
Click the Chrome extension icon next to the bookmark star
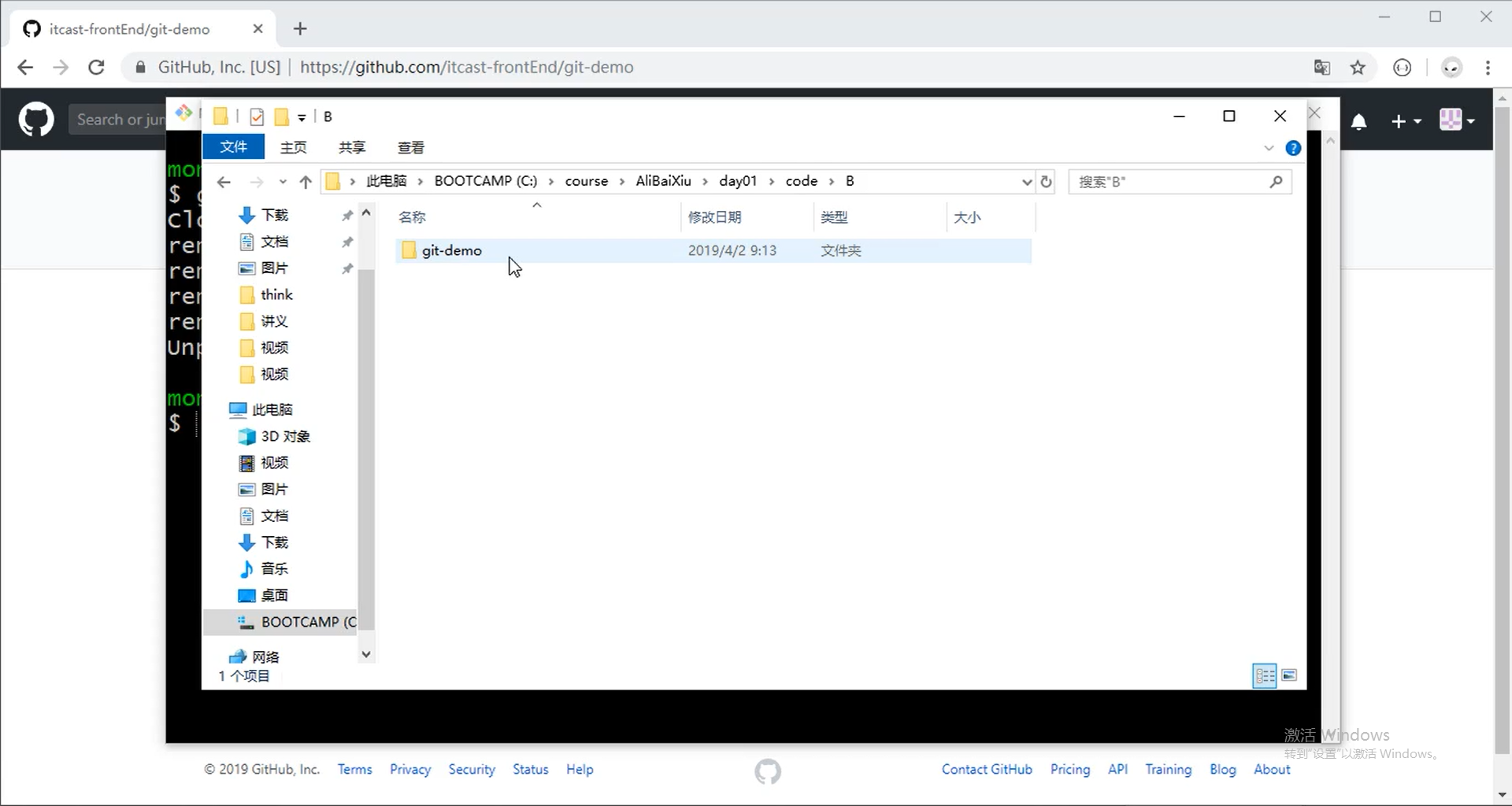1403,68
